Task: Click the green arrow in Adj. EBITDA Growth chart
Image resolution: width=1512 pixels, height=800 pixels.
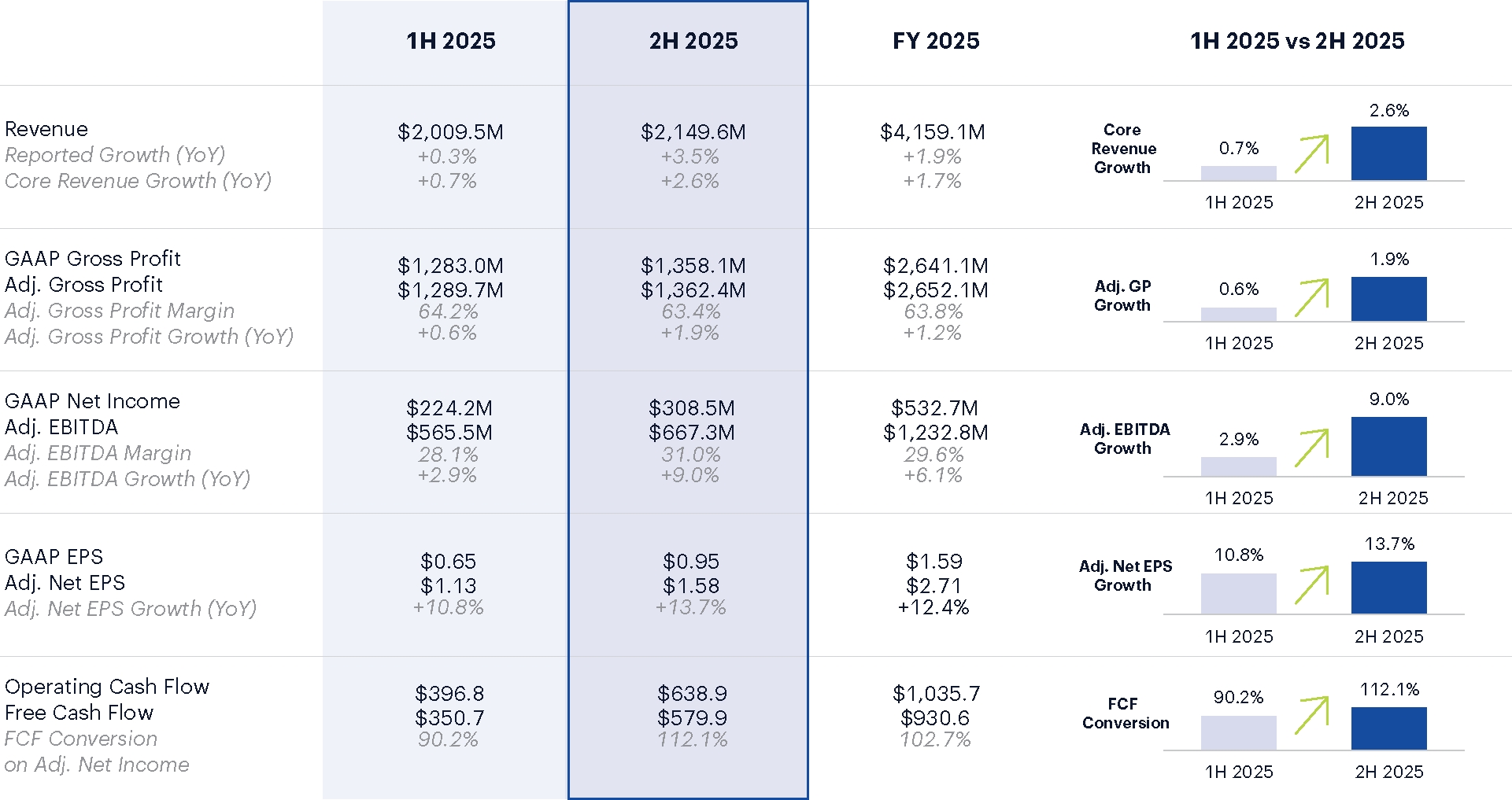Action: (x=1311, y=447)
